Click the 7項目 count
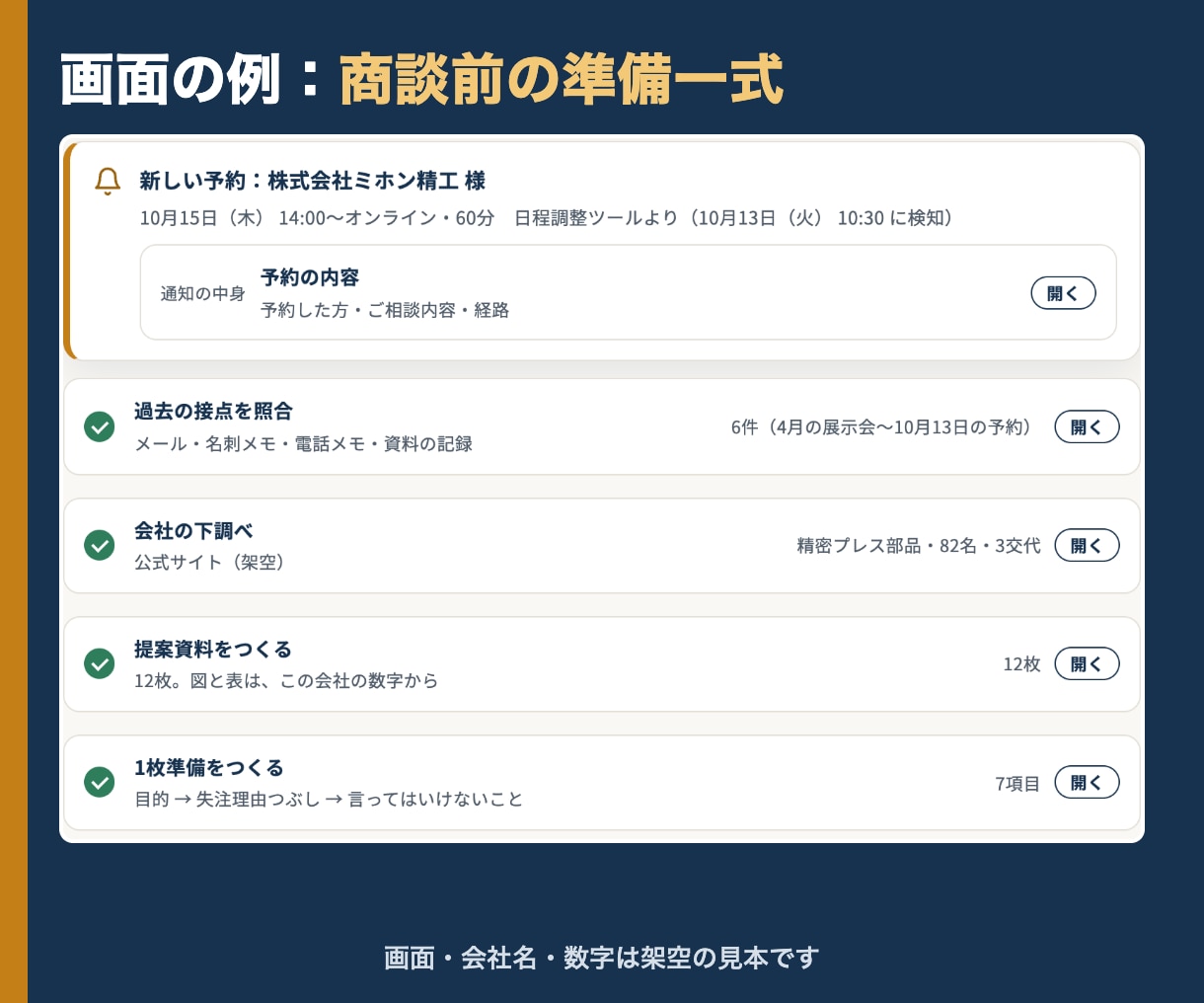This screenshot has width=1204, height=1003. 1017,784
